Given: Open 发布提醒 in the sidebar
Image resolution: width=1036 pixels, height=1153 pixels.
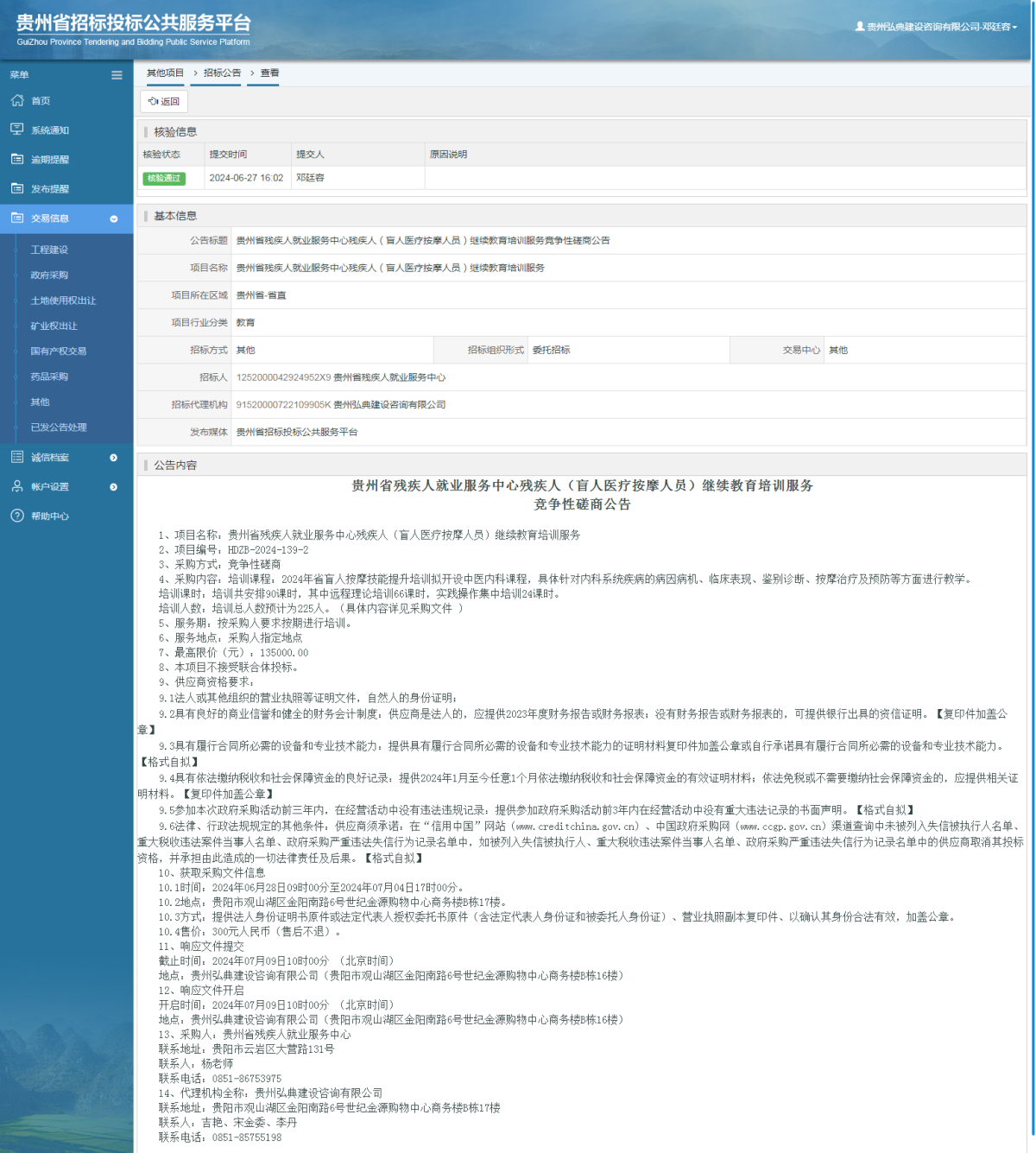Looking at the screenshot, I should pyautogui.click(x=50, y=189).
